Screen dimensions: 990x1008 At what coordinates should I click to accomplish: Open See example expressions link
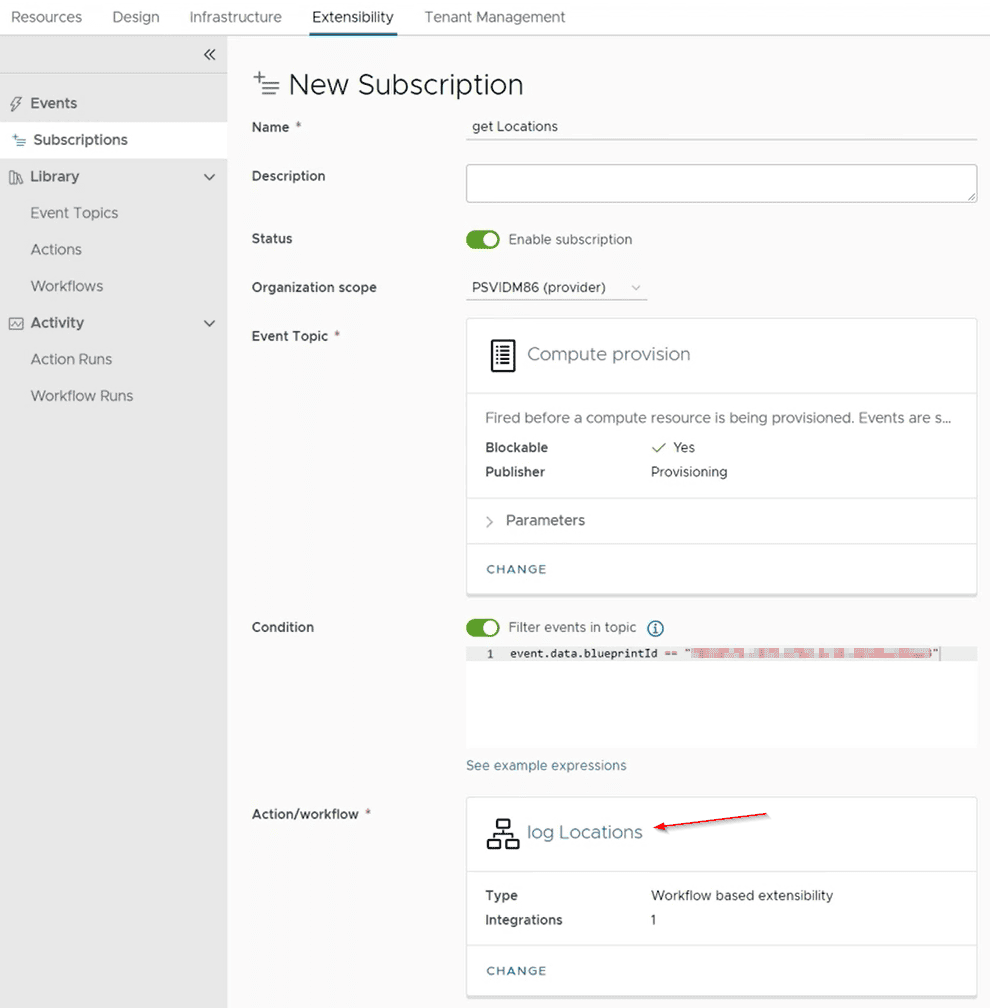pos(546,765)
